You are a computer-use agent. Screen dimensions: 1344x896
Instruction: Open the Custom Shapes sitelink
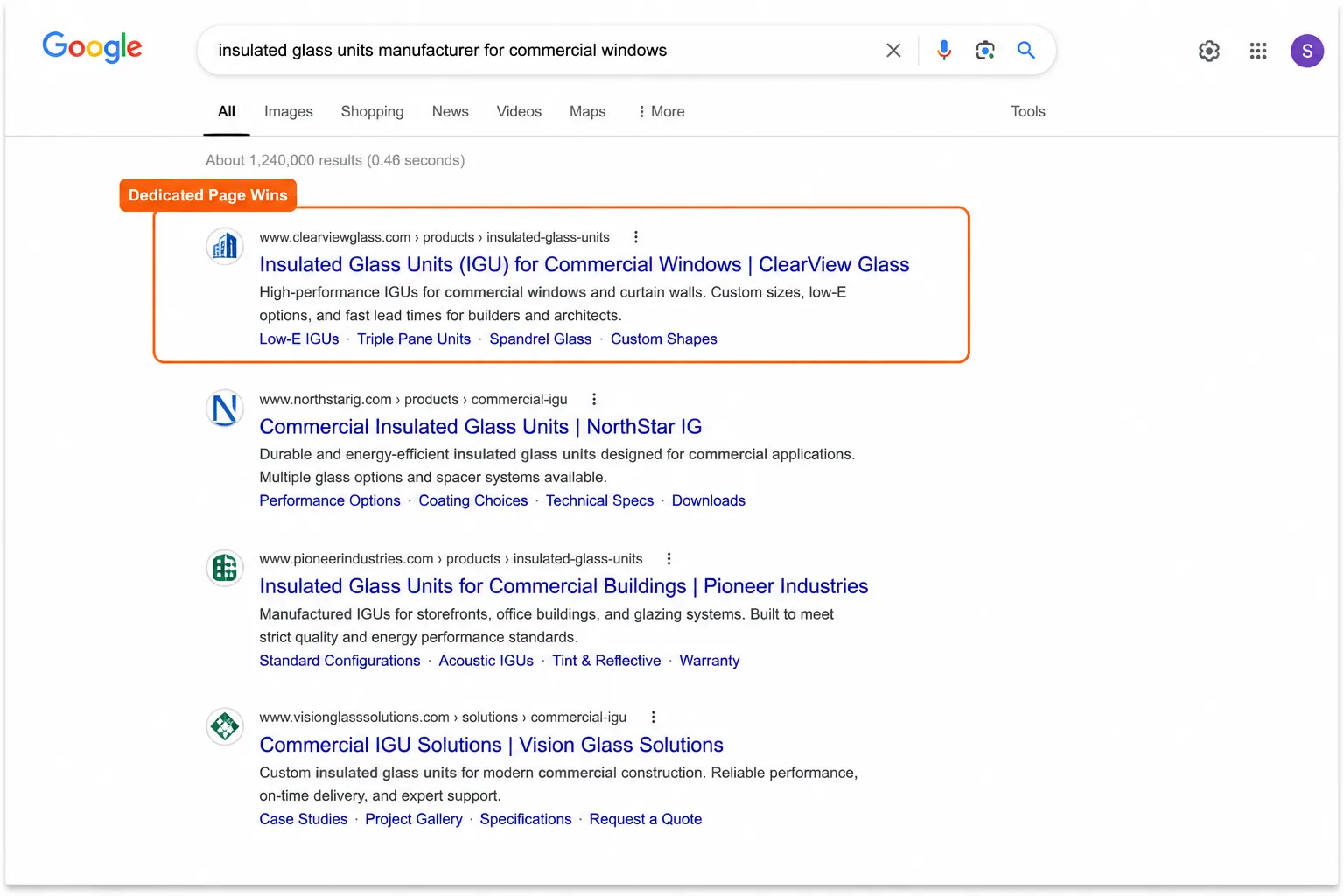(664, 339)
